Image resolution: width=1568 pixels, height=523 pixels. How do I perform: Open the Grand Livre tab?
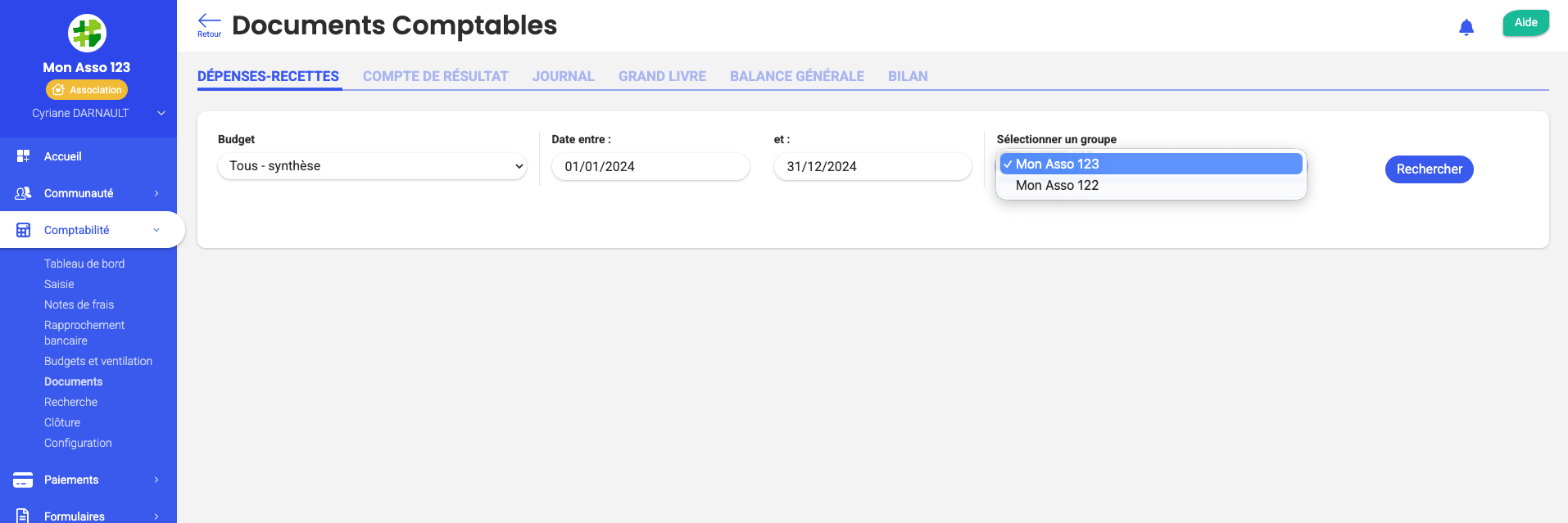[x=662, y=76]
